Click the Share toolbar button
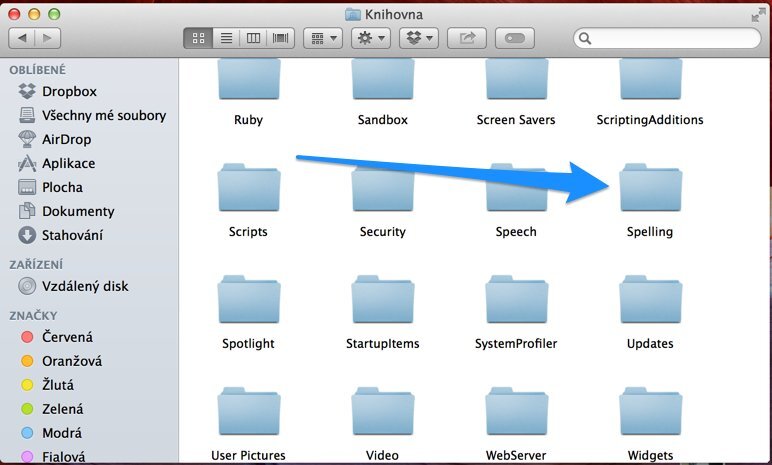This screenshot has height=465, width=772. coord(467,38)
